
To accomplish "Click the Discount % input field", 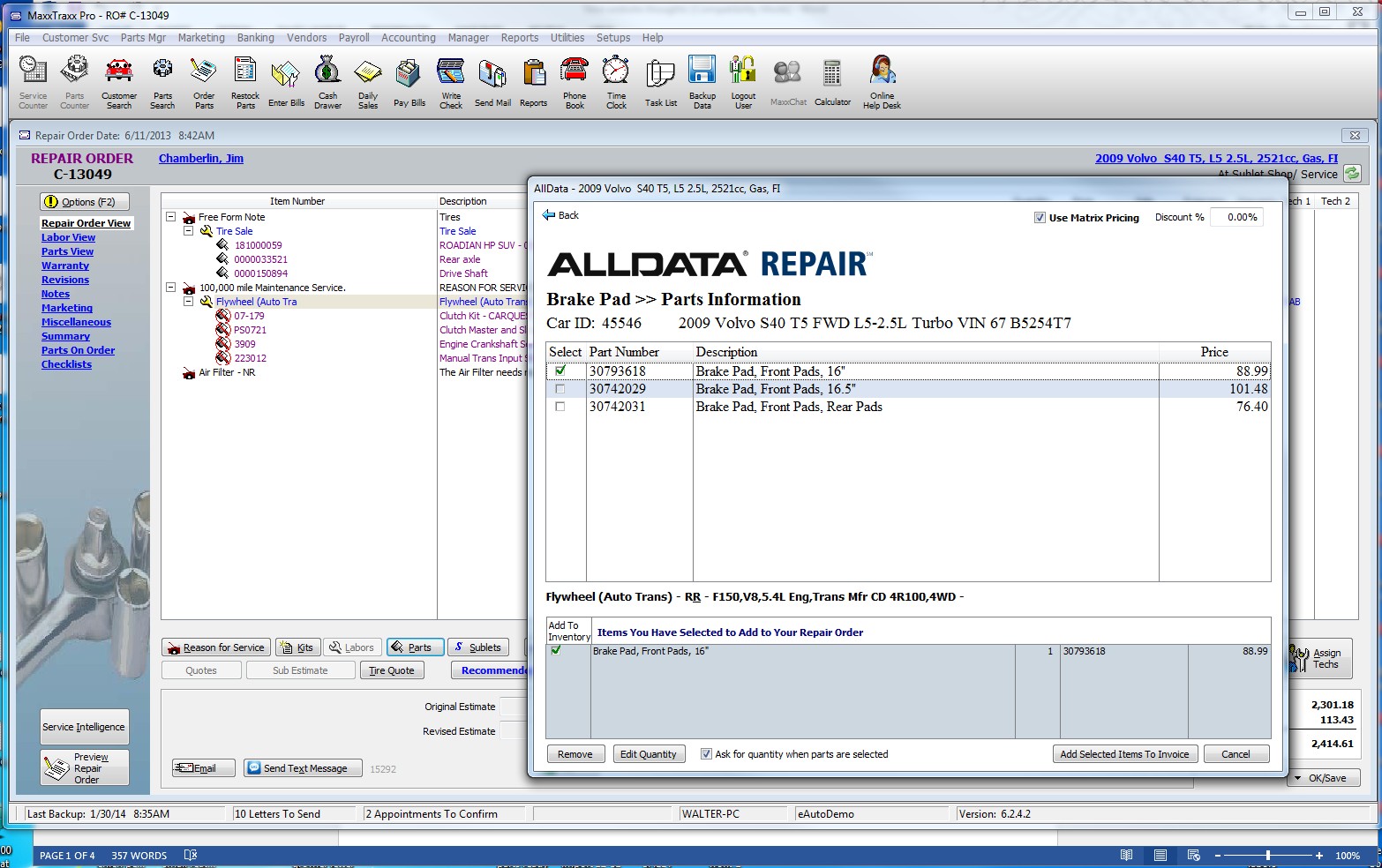I will point(1236,217).
